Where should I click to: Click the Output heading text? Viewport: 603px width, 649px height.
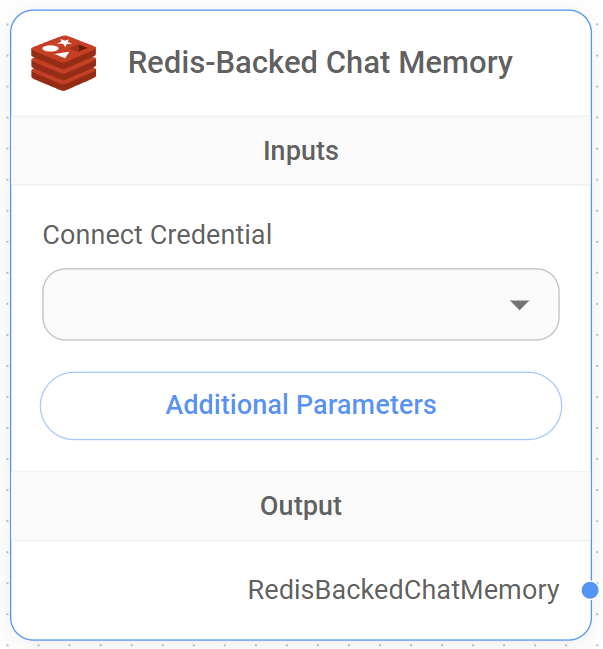pos(301,506)
